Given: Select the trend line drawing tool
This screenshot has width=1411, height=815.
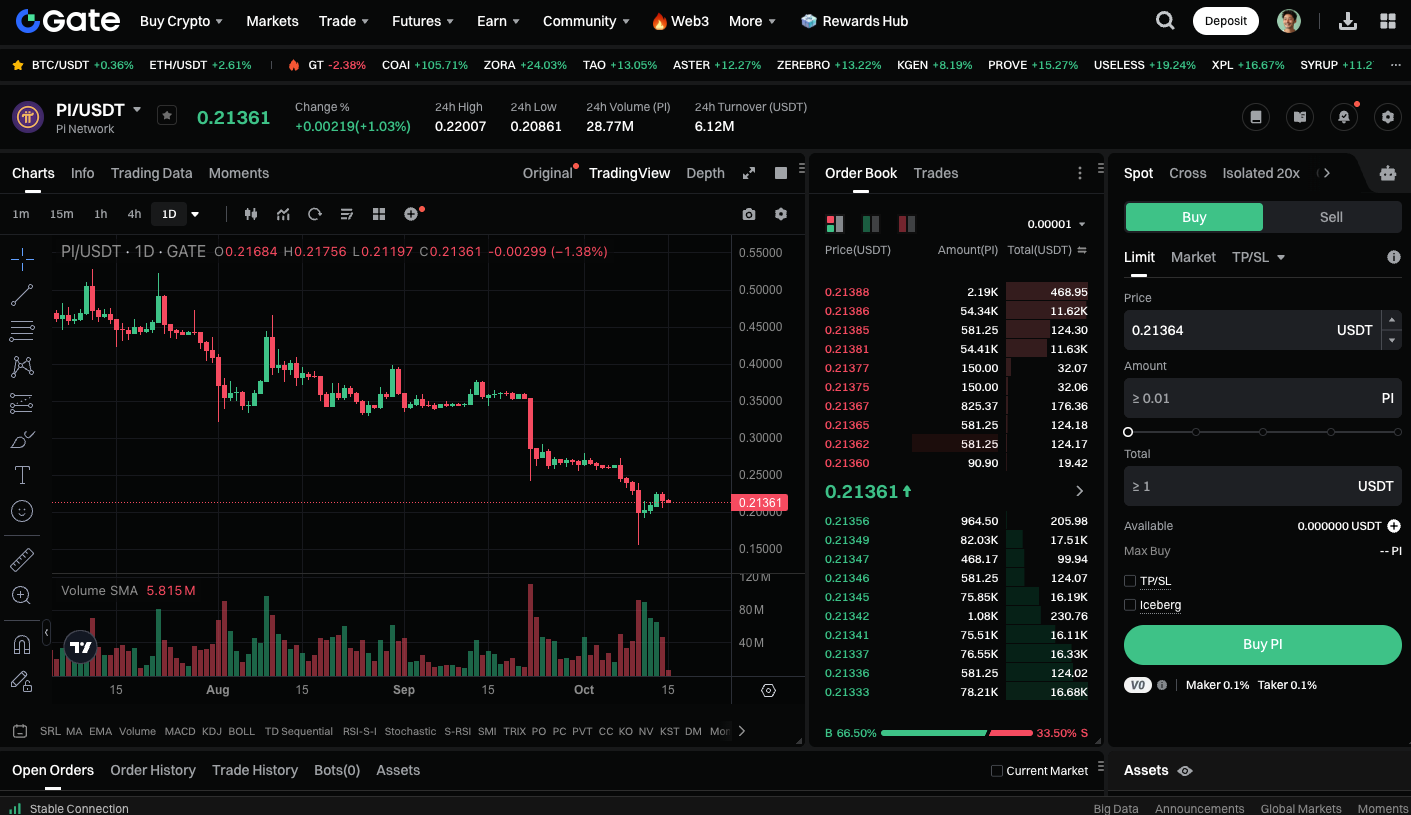Looking at the screenshot, I should [22, 295].
